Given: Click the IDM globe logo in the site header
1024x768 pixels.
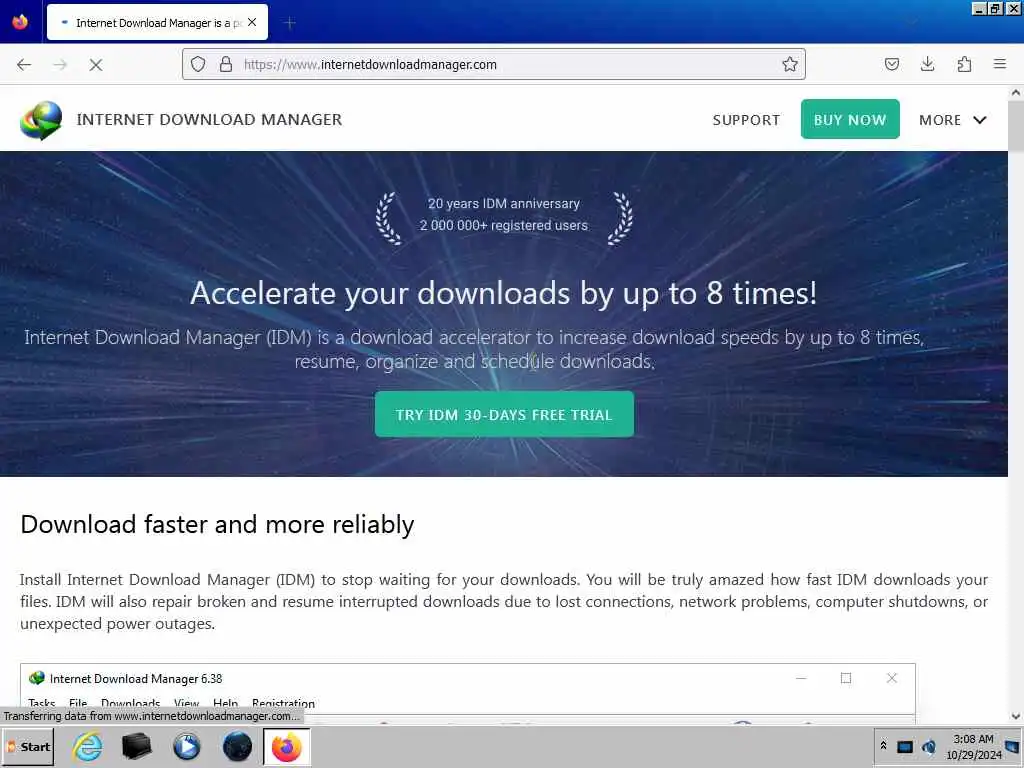Looking at the screenshot, I should 40,120.
